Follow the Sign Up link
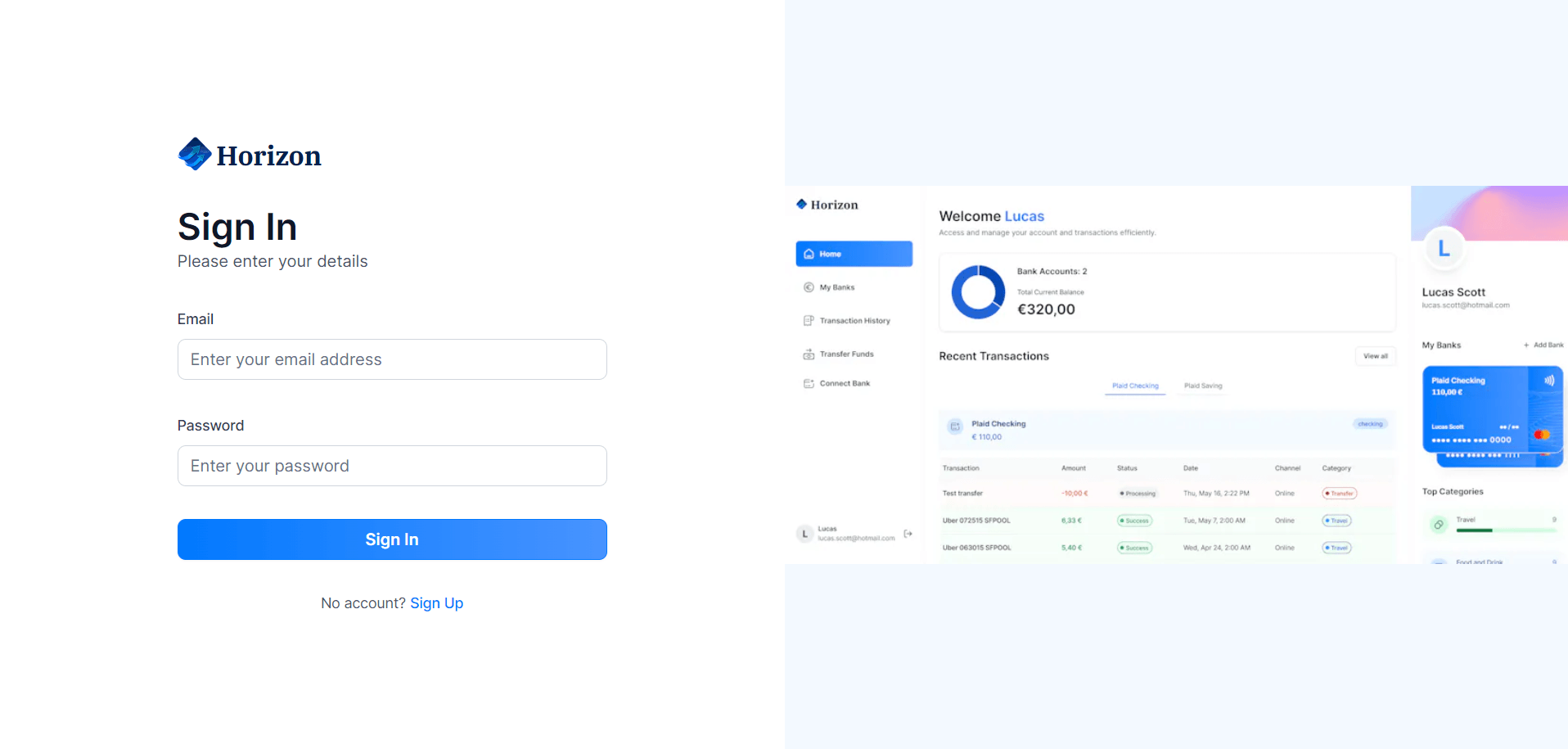The width and height of the screenshot is (1568, 749). (436, 603)
